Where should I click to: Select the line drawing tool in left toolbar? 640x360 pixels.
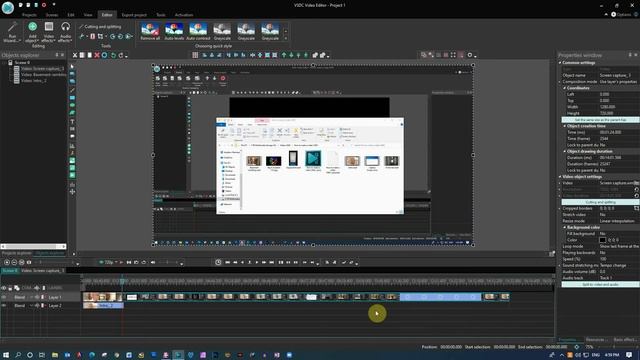[72, 90]
